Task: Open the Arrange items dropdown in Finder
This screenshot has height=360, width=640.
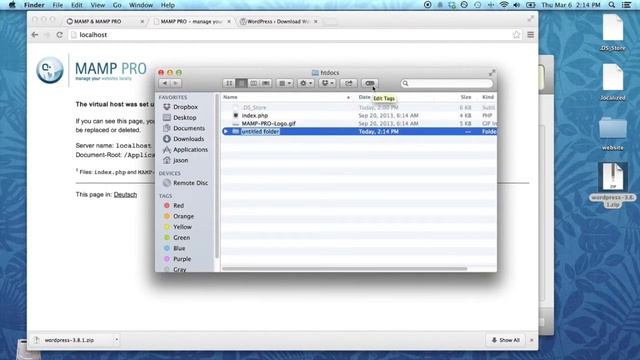Action: point(284,83)
